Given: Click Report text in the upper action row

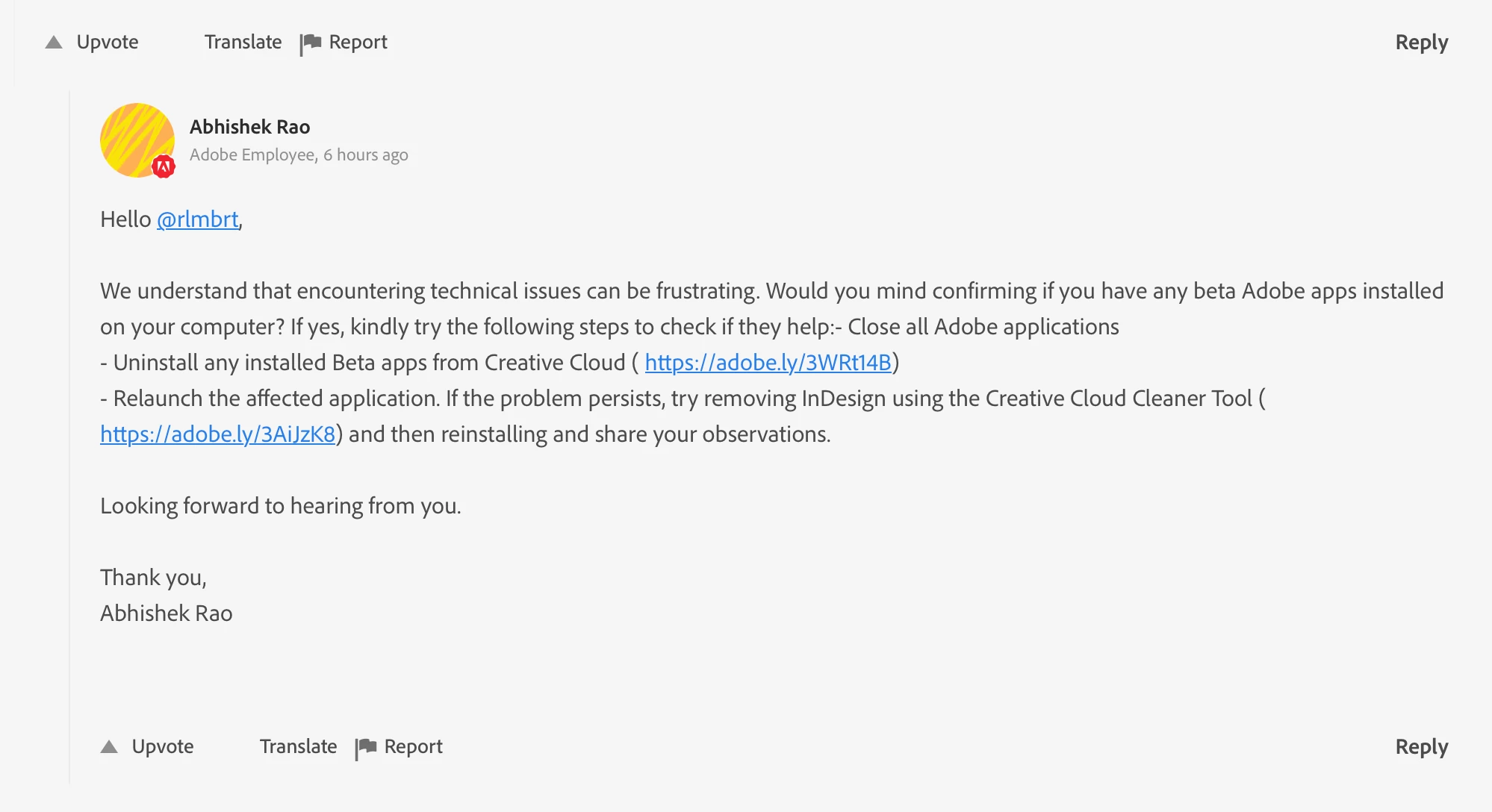Looking at the screenshot, I should point(358,43).
